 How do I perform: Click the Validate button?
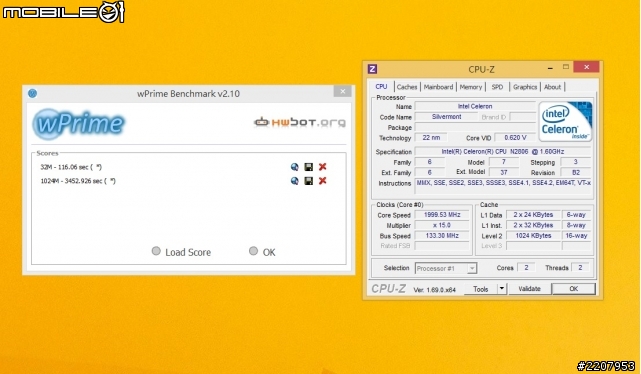click(529, 289)
